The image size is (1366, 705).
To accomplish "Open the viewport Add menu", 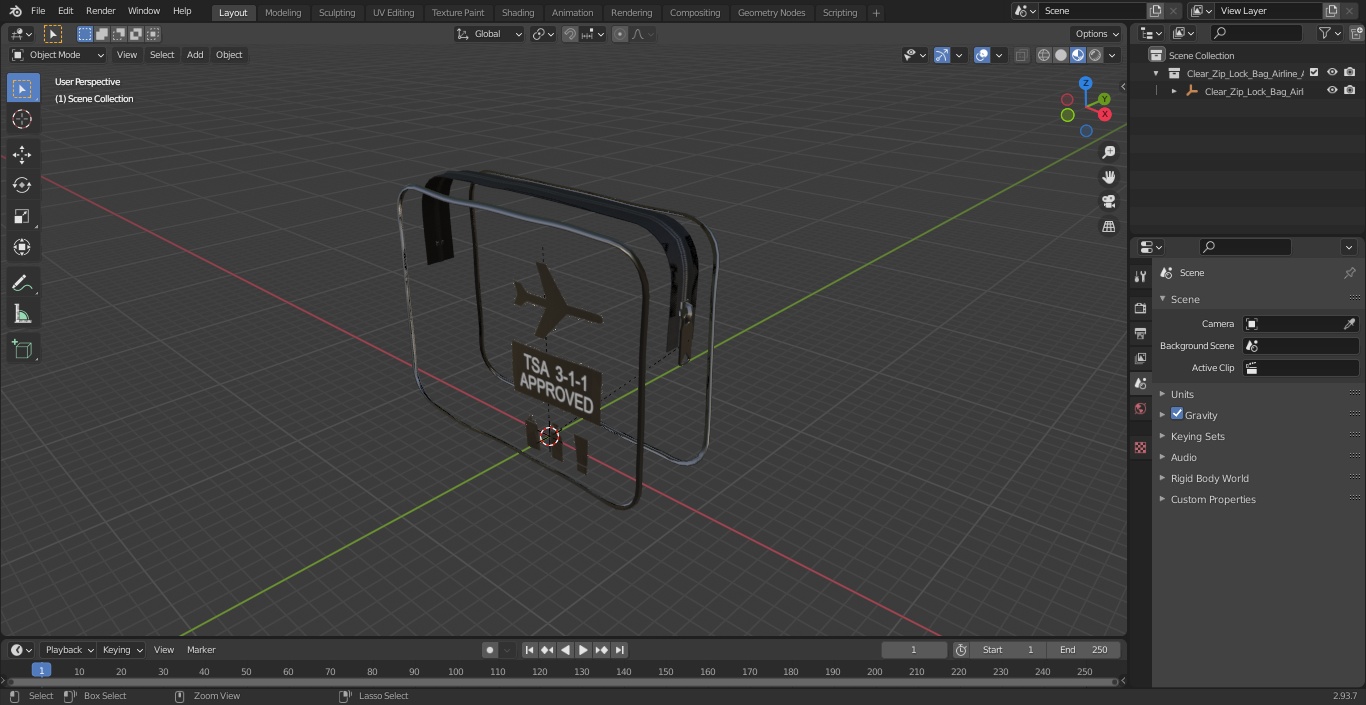I will click(x=195, y=55).
